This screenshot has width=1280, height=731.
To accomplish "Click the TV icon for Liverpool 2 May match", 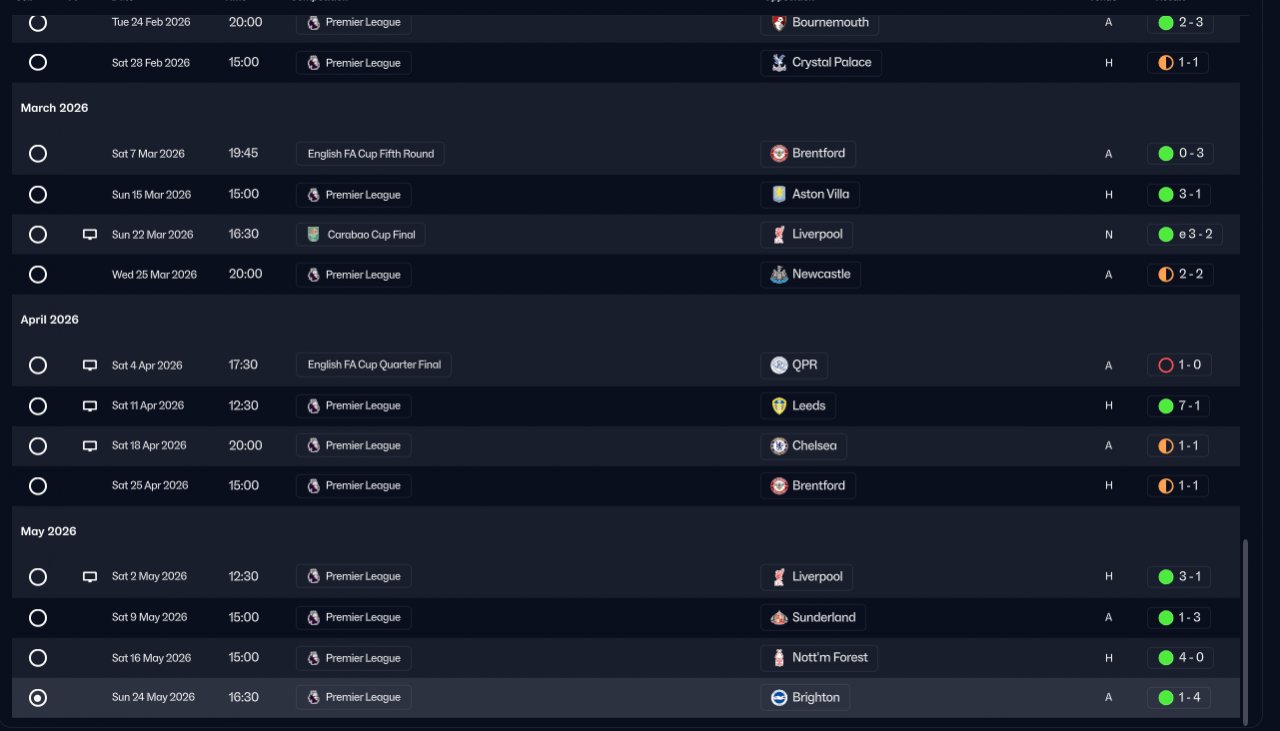I will [x=90, y=577].
